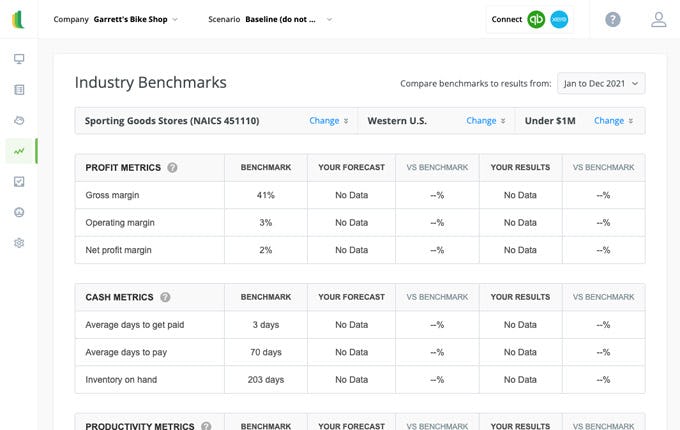Open settings gear in sidebar
This screenshot has height=430, width=680.
point(19,243)
